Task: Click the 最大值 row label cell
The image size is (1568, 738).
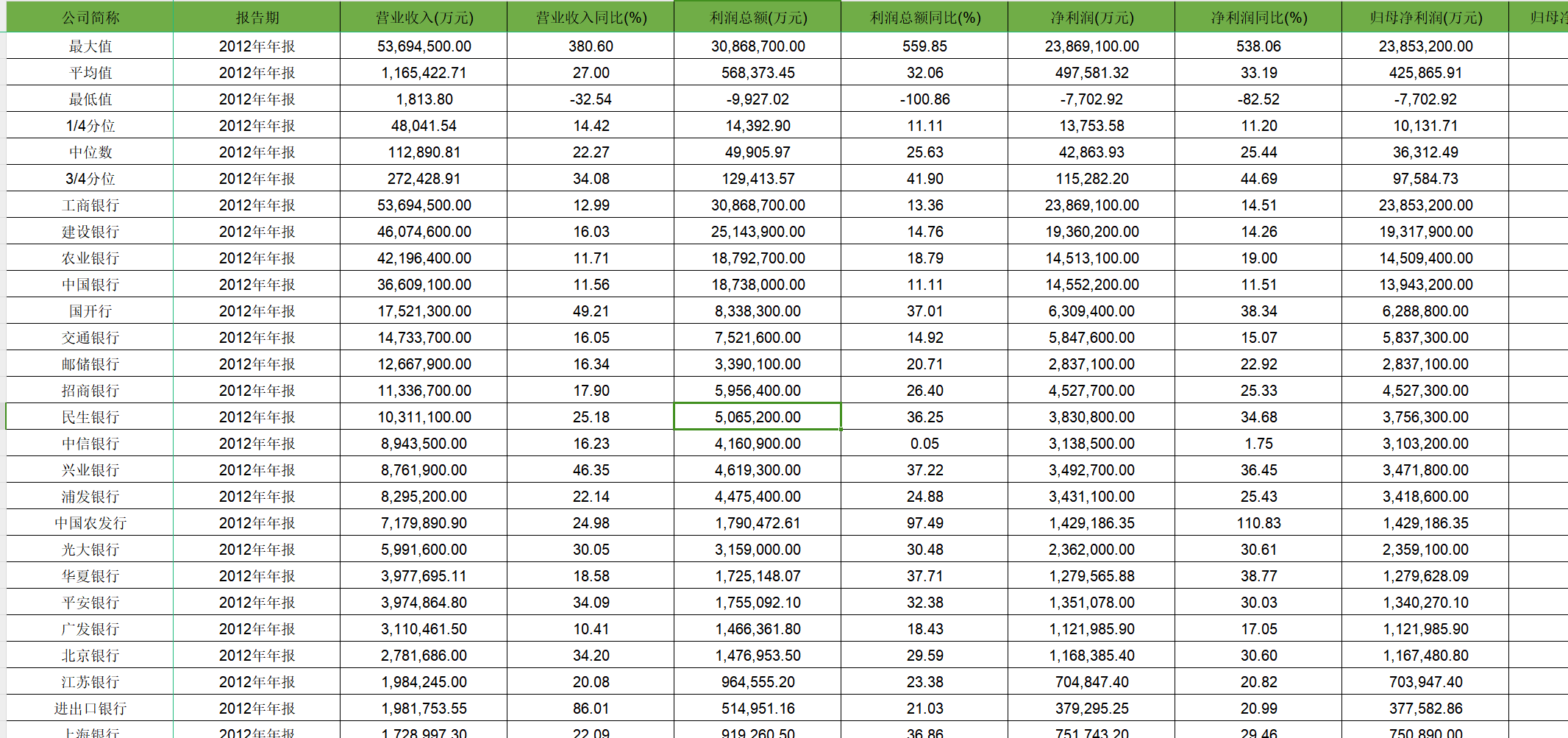Action: pyautogui.click(x=90, y=46)
